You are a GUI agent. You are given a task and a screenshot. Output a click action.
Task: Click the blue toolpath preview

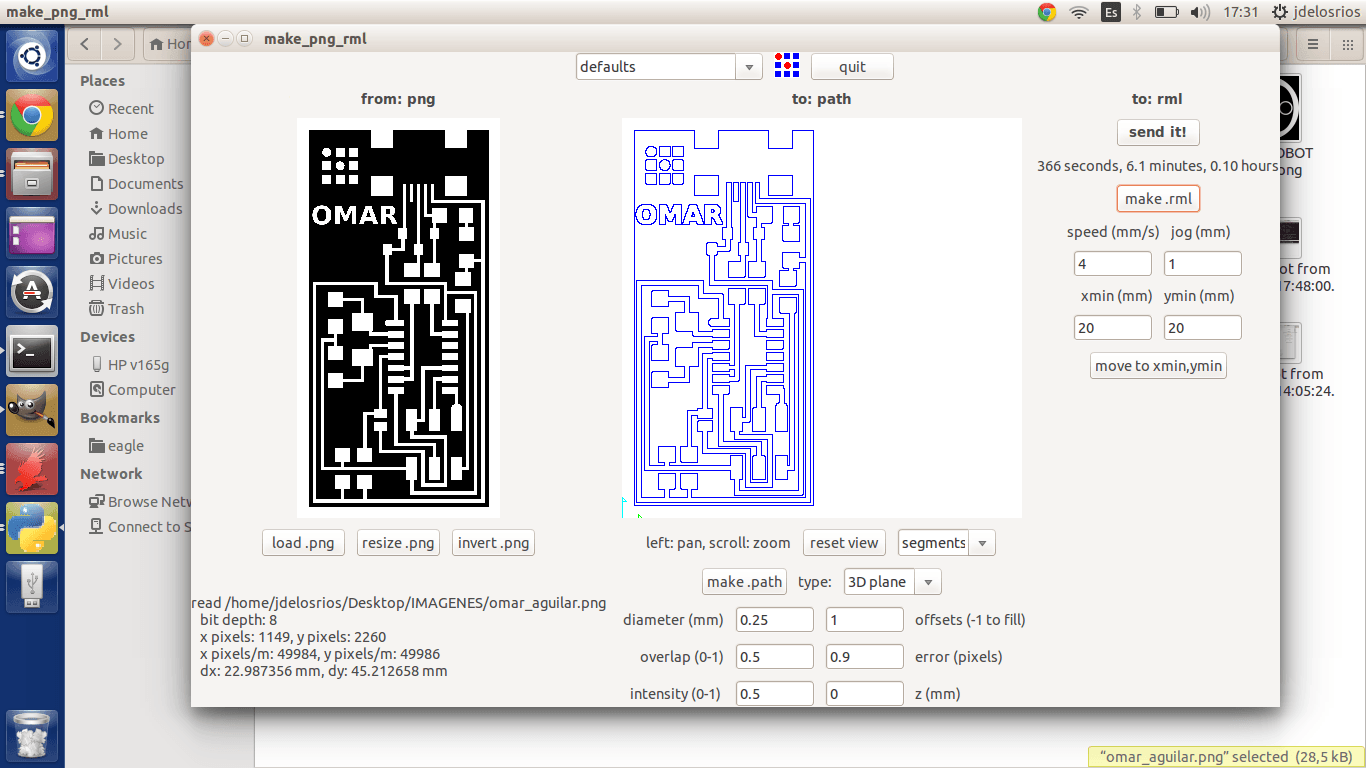click(822, 318)
